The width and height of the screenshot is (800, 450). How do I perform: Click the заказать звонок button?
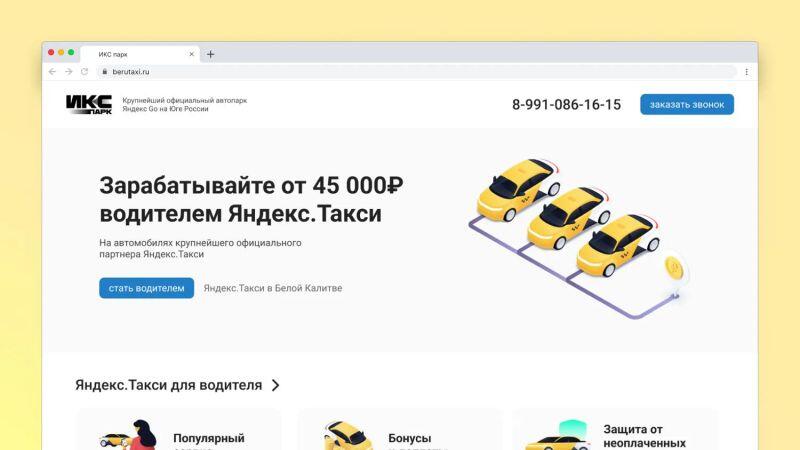click(x=686, y=105)
